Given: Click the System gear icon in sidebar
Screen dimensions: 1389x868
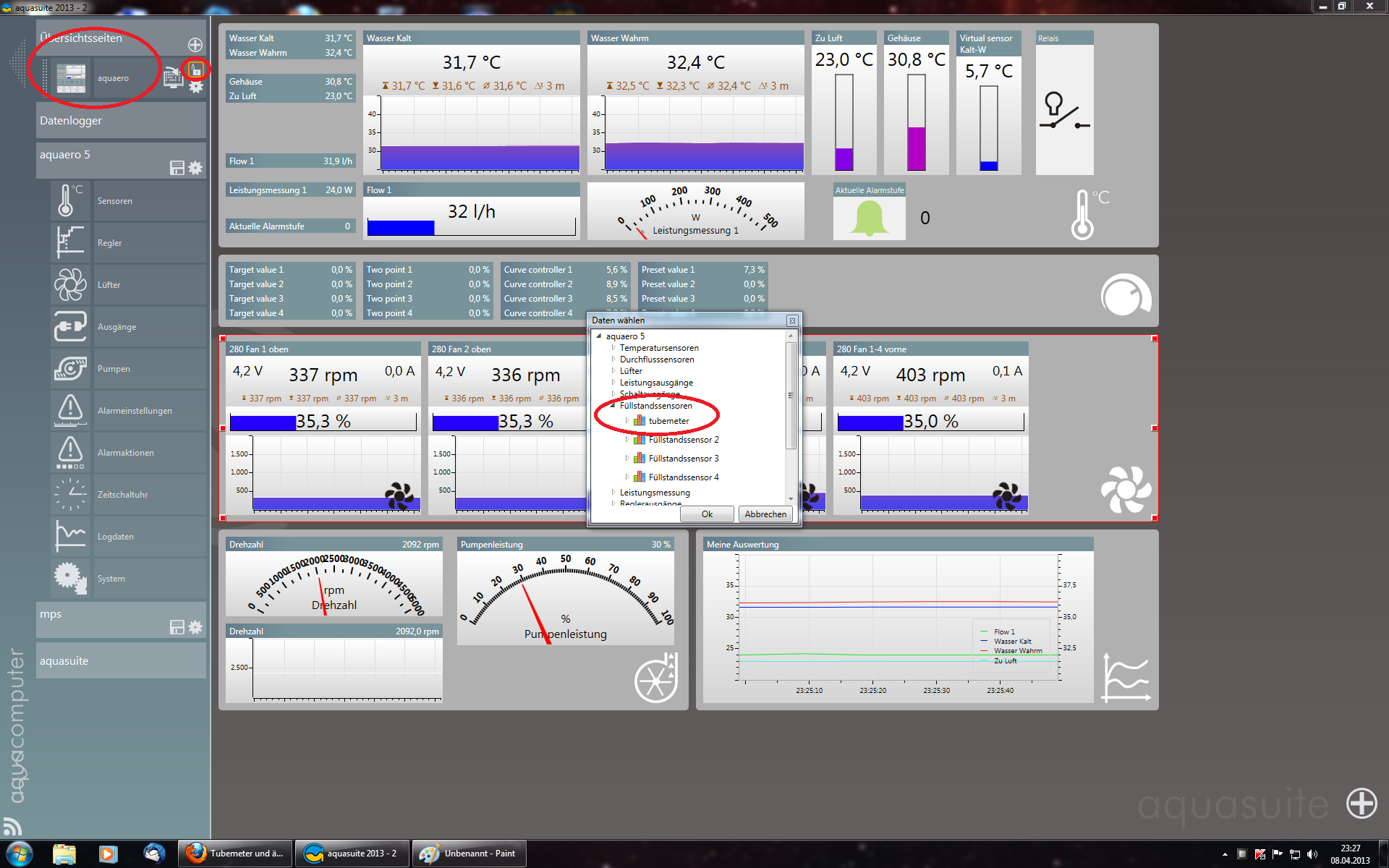Looking at the screenshot, I should (x=70, y=578).
